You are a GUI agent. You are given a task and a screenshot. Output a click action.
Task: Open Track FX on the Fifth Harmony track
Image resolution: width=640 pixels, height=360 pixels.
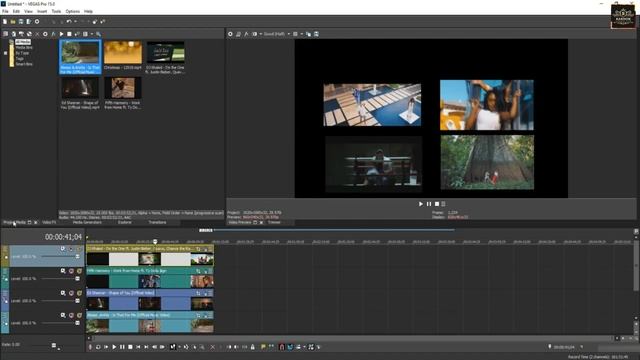pos(63,271)
